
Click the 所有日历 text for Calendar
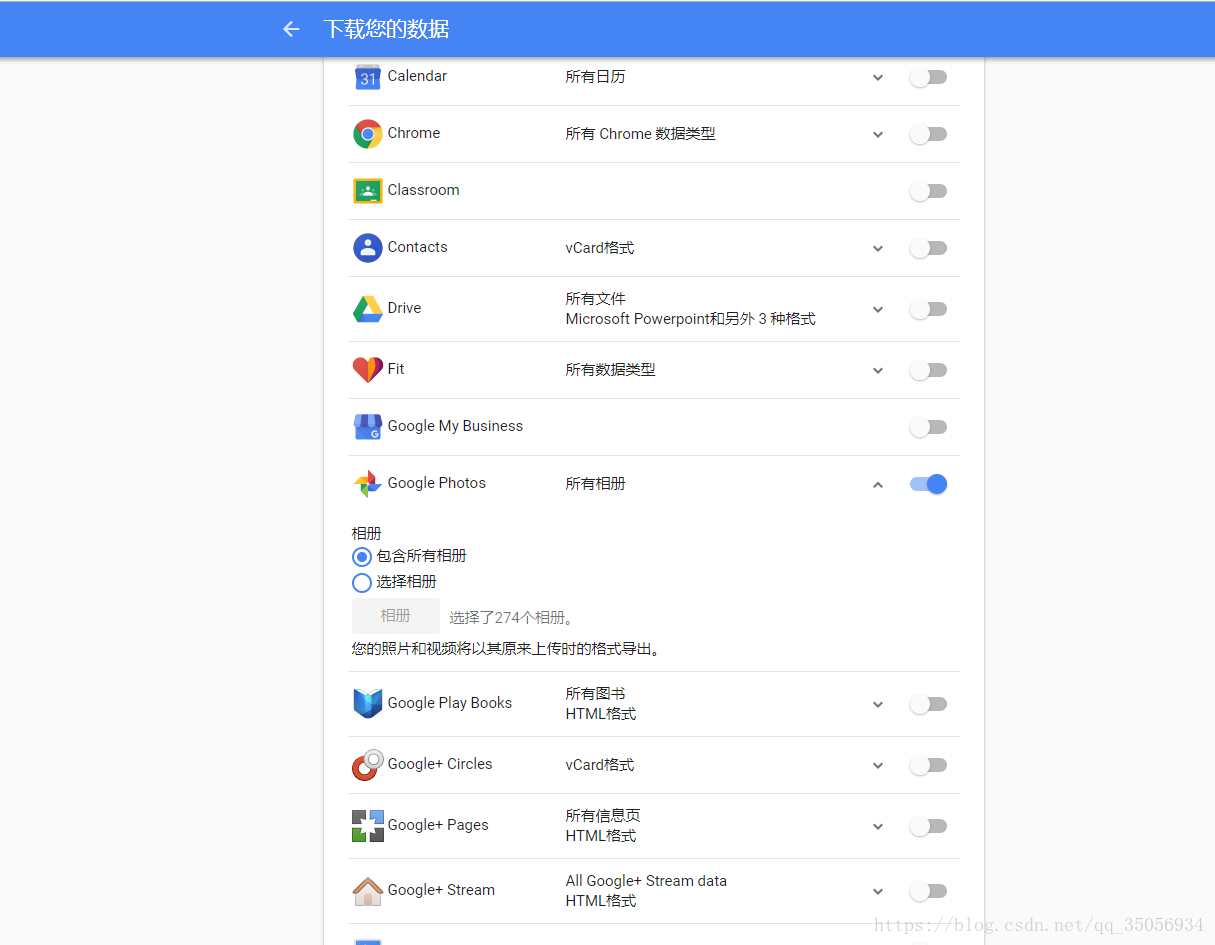[x=595, y=77]
